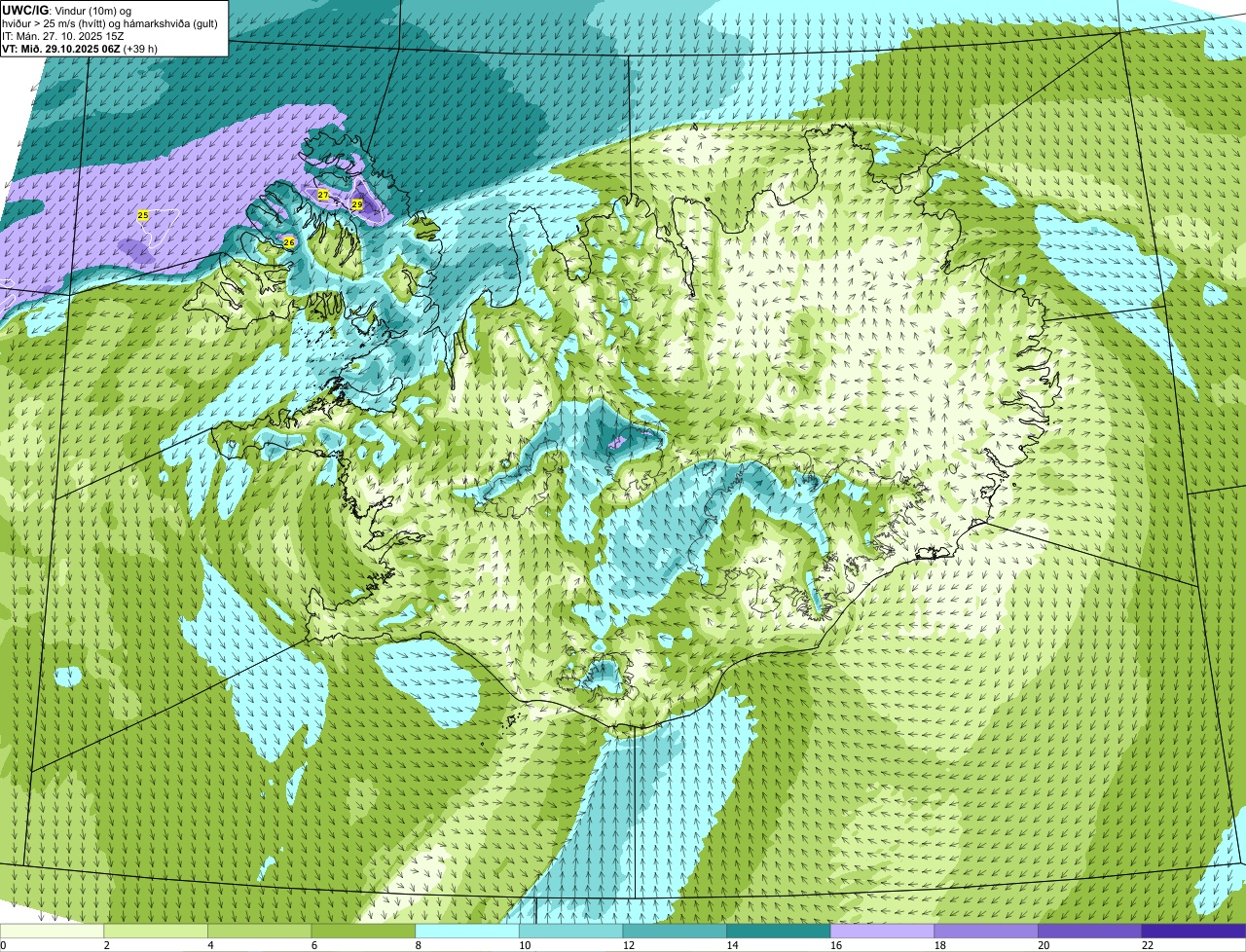
Task: Click the legend scale label '0'
Action: [3, 945]
